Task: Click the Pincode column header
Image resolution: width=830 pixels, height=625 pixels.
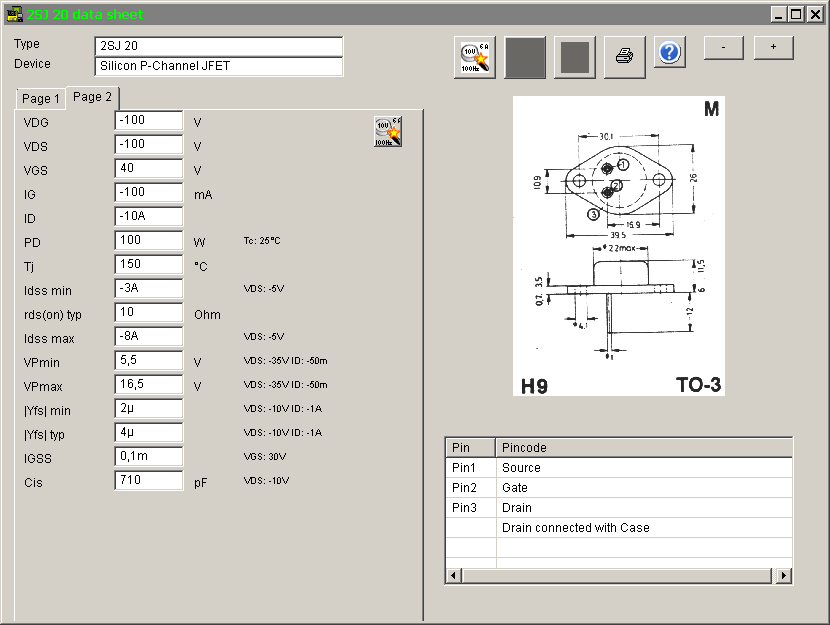Action: [x=644, y=448]
